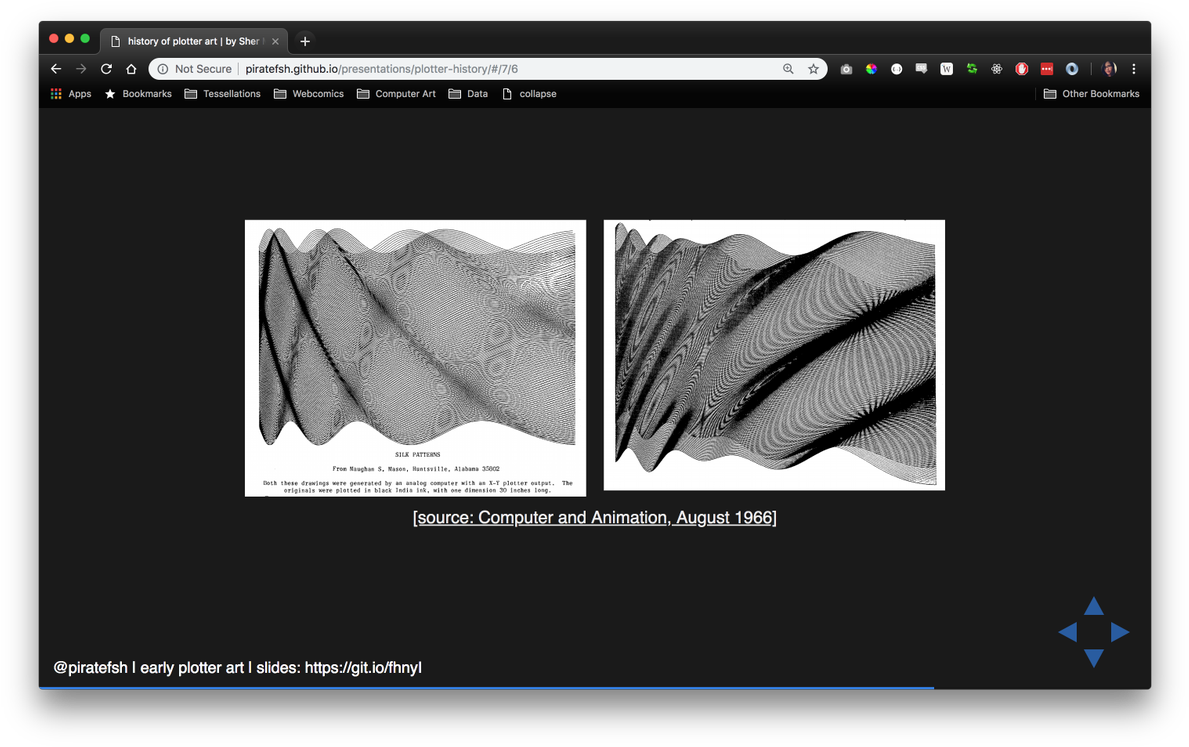Navigate down a slide using down arrow
Viewport: 1189px width, 747px height.
[x=1093, y=659]
